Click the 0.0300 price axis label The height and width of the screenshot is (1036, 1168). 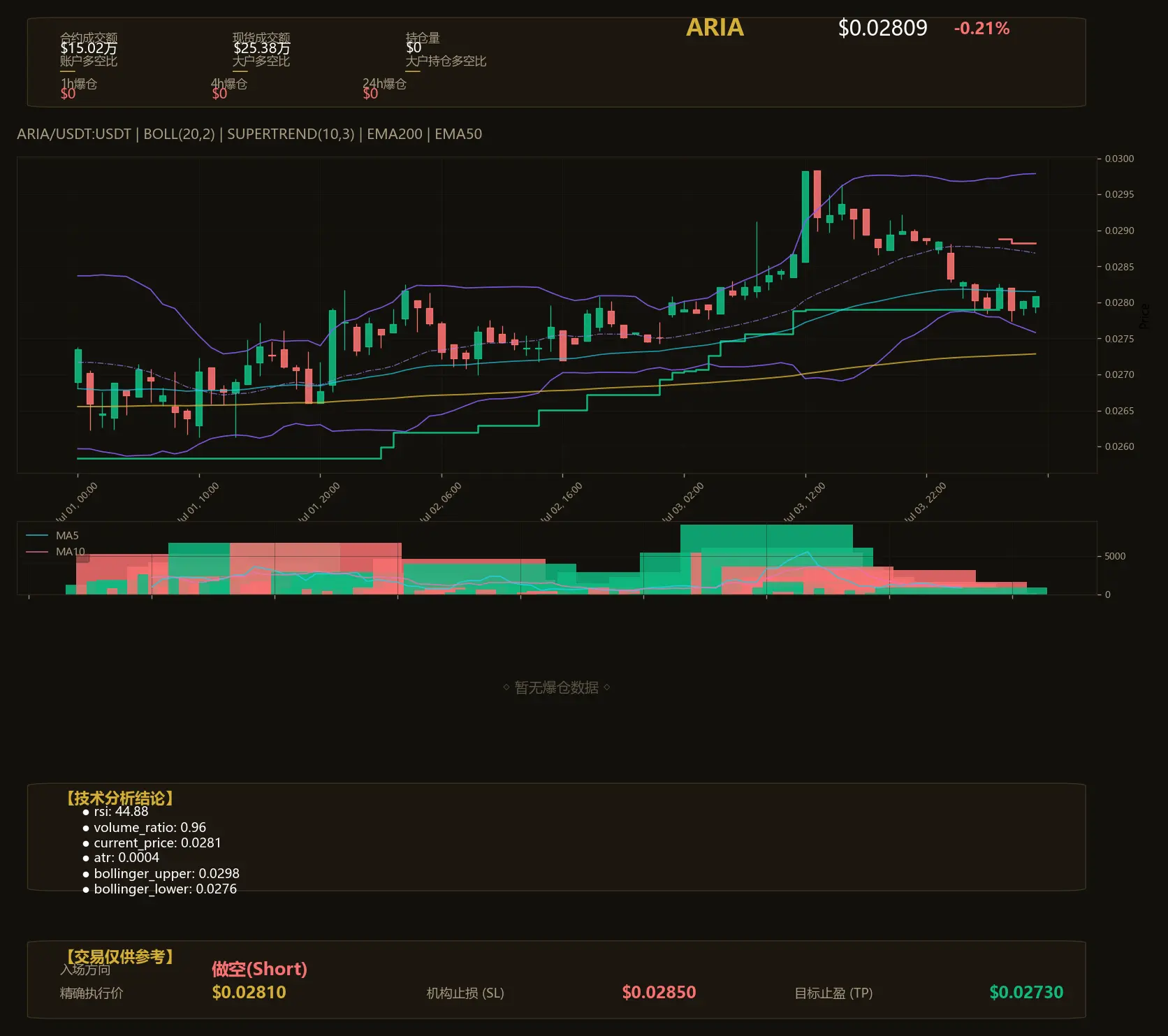tap(1119, 159)
